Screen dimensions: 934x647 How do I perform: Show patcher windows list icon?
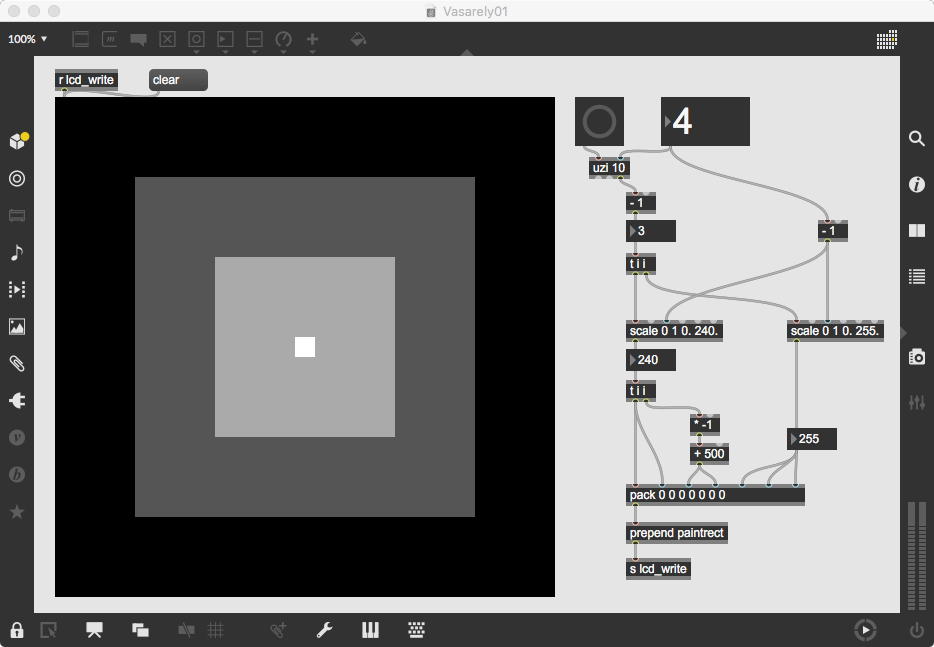tap(141, 630)
